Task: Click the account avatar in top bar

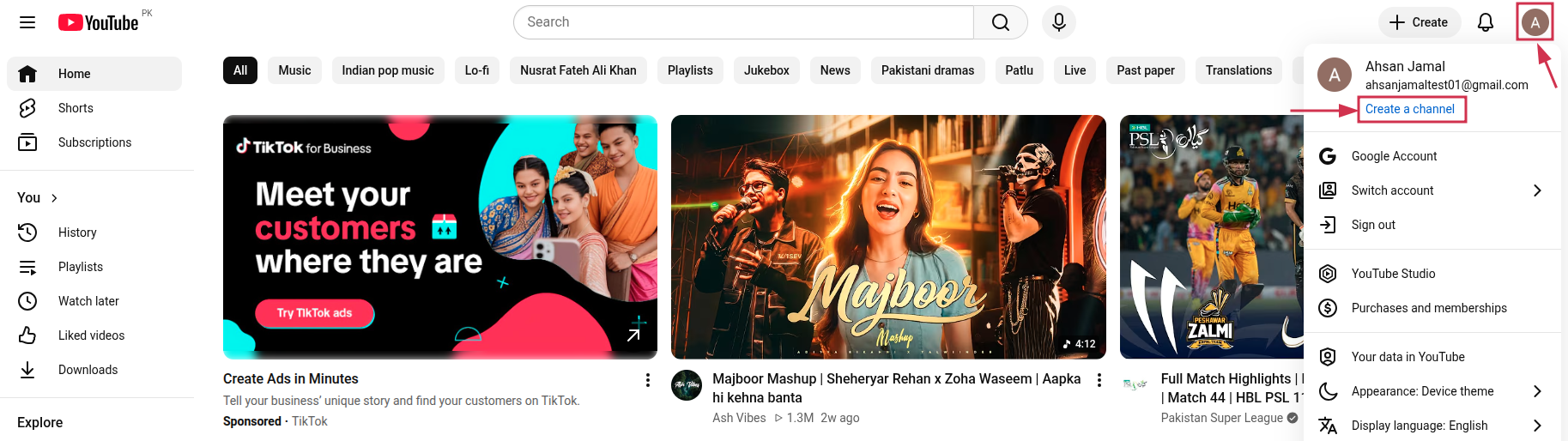Action: [1535, 22]
